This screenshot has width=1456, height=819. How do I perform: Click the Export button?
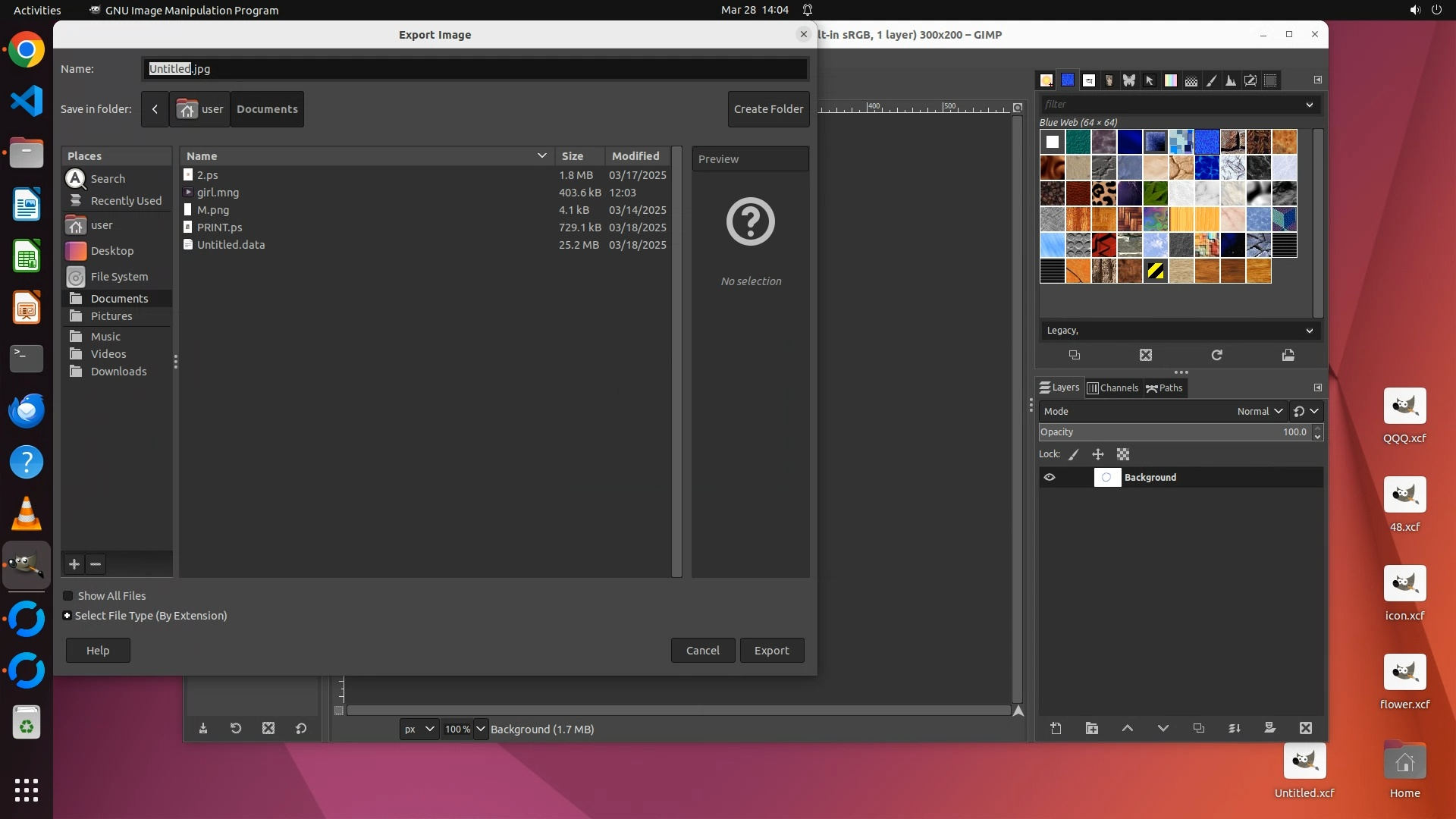771,650
